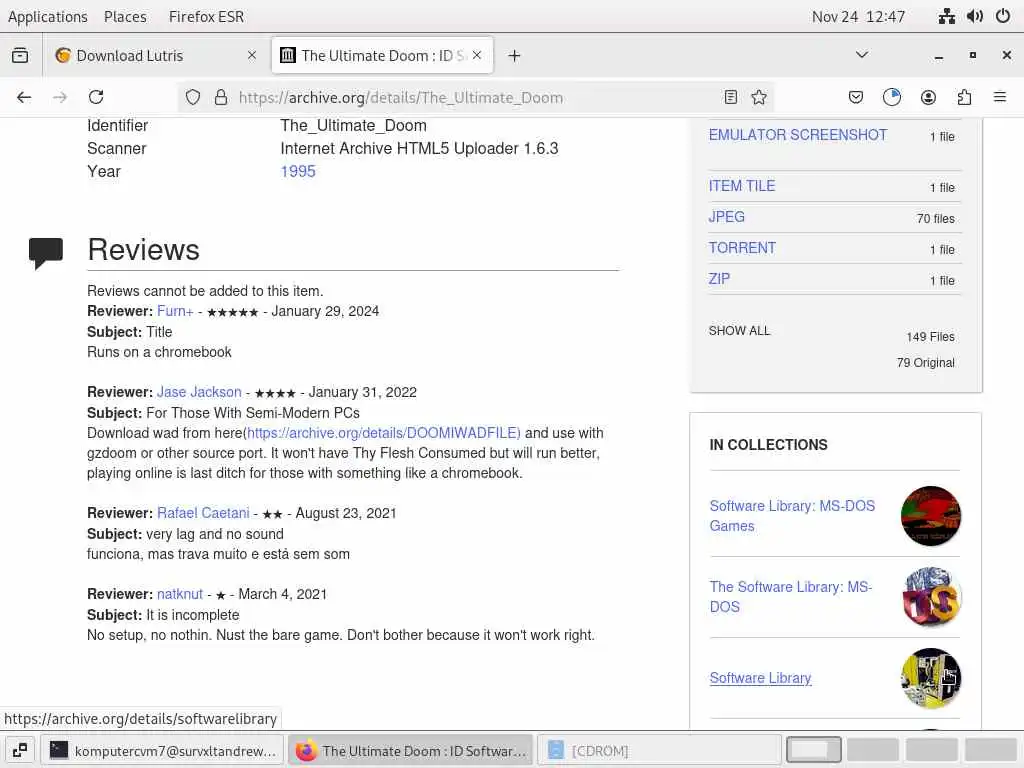Open JPEG download option
The image size is (1024, 768).
[x=726, y=217]
